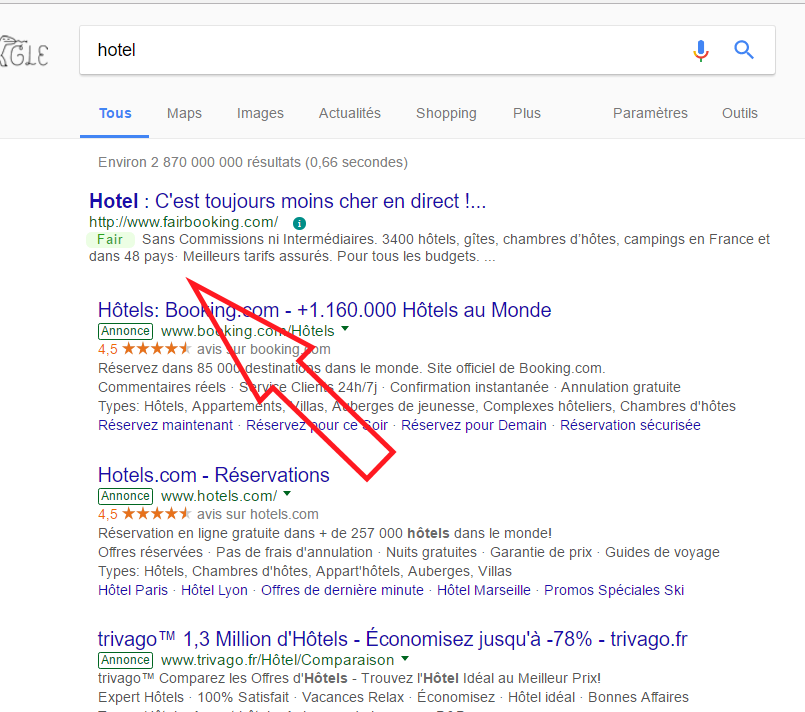Click 'avis sur booking.com' text

tap(264, 349)
